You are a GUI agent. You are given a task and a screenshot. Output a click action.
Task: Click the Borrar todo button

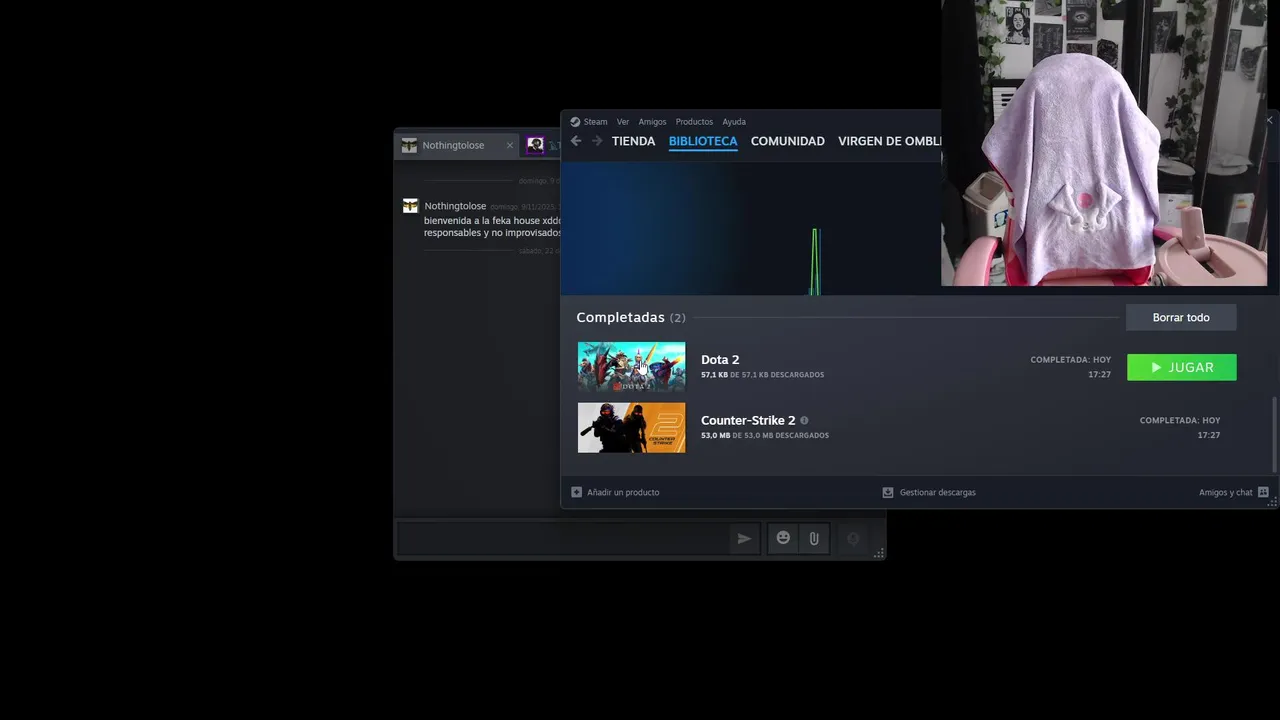[x=1181, y=317]
